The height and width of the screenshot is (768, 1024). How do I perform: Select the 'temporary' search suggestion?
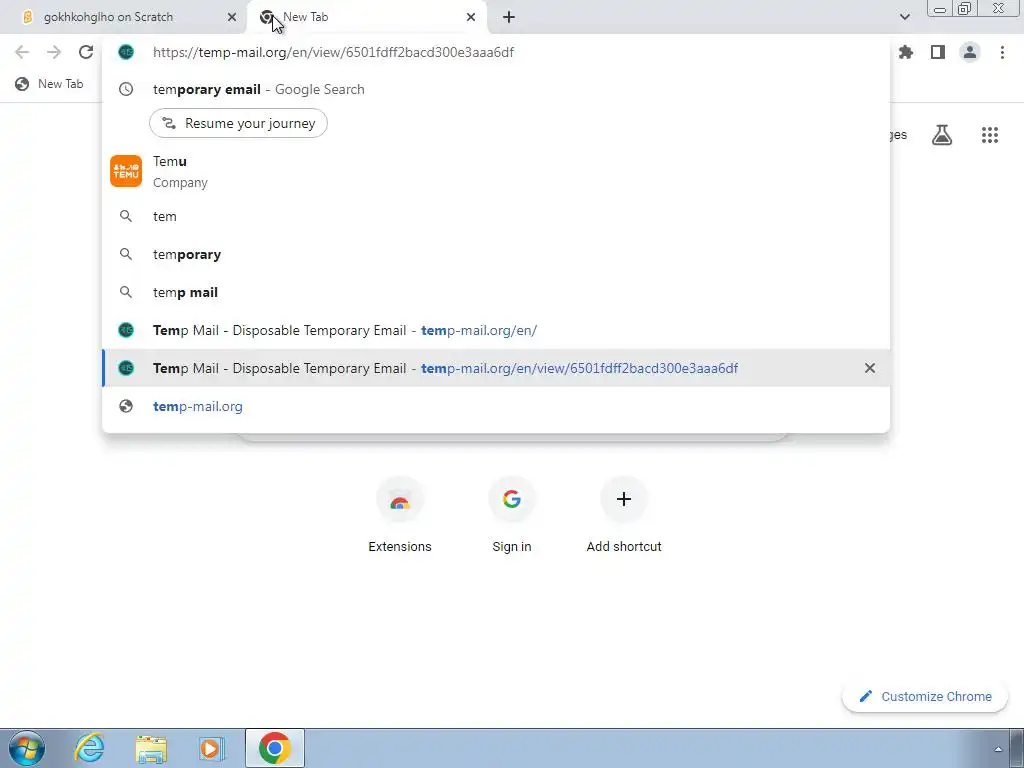pos(496,254)
